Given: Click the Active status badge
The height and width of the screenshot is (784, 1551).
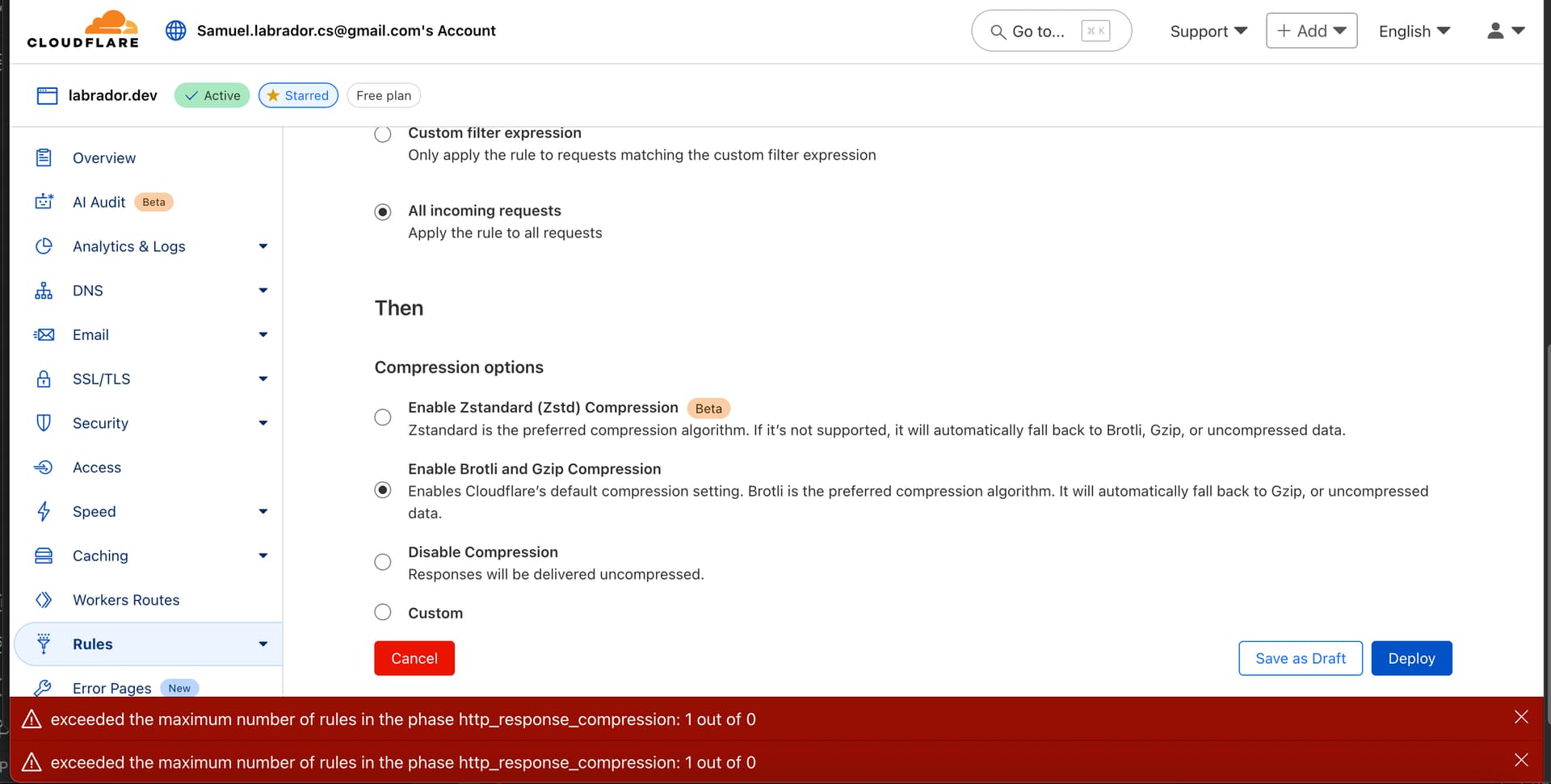Looking at the screenshot, I should [x=212, y=95].
